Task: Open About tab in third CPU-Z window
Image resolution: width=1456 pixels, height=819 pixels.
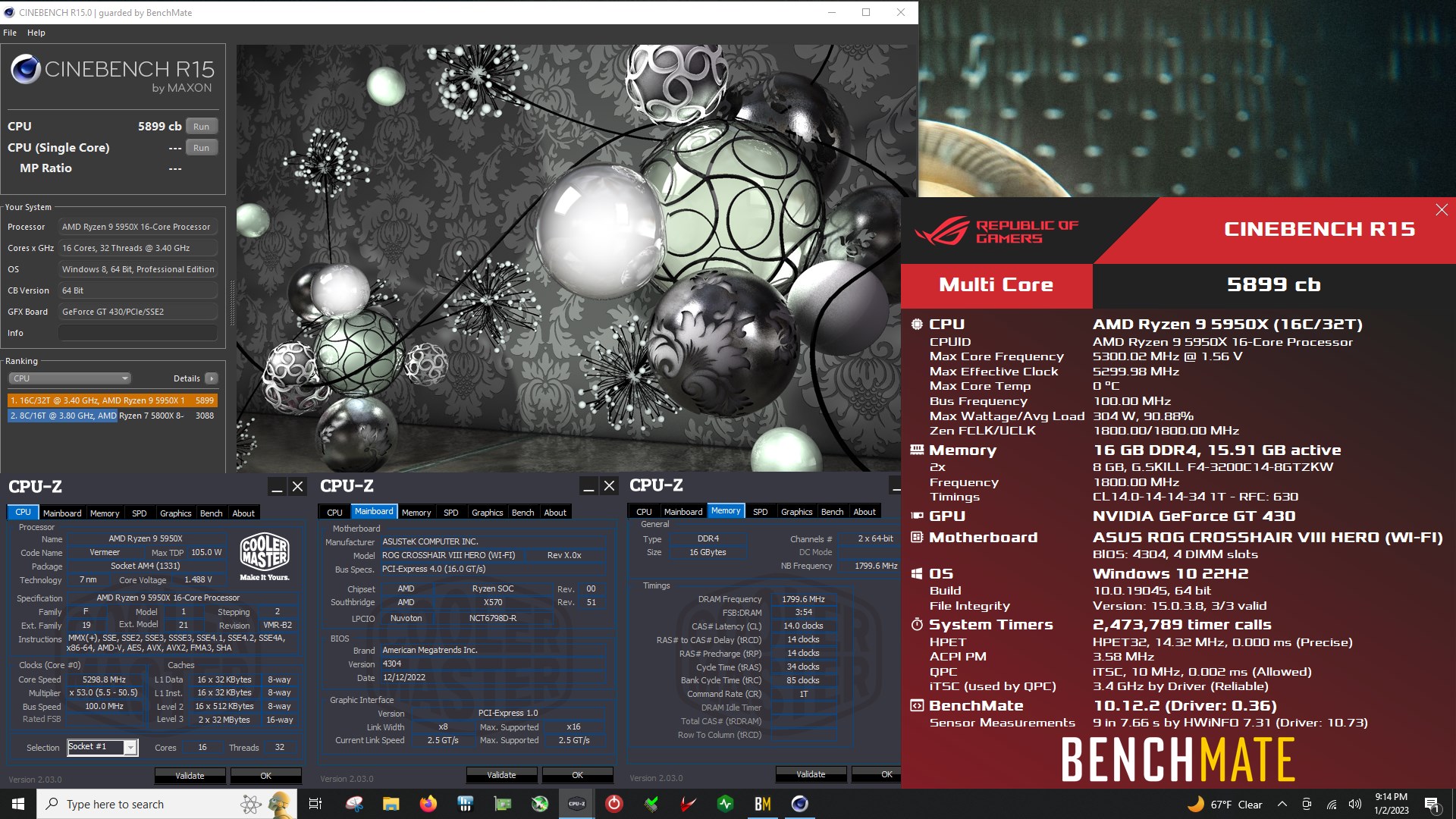Action: click(864, 512)
